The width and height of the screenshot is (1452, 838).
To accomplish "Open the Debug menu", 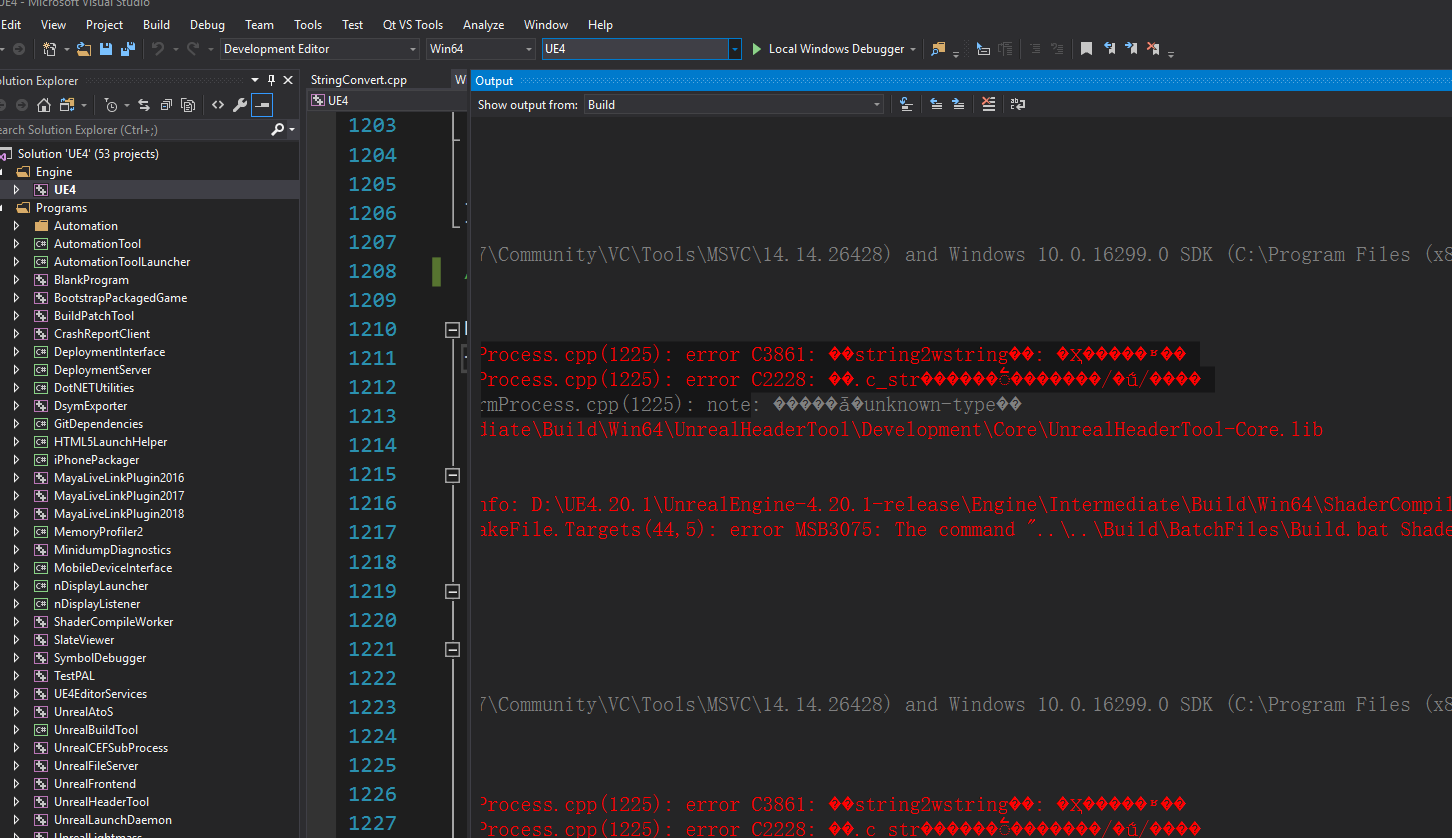I will 207,24.
